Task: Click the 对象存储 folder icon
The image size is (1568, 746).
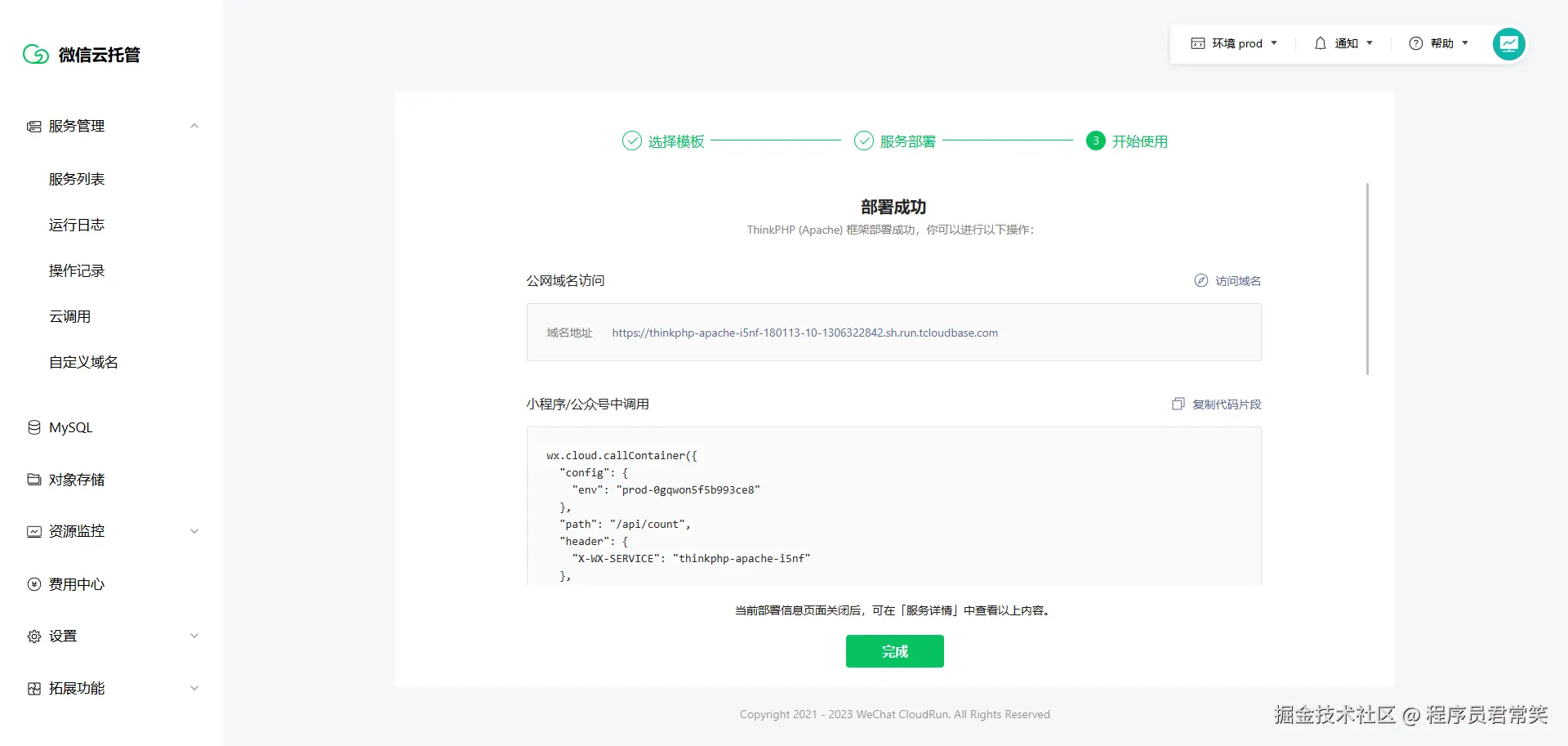Action: click(34, 480)
